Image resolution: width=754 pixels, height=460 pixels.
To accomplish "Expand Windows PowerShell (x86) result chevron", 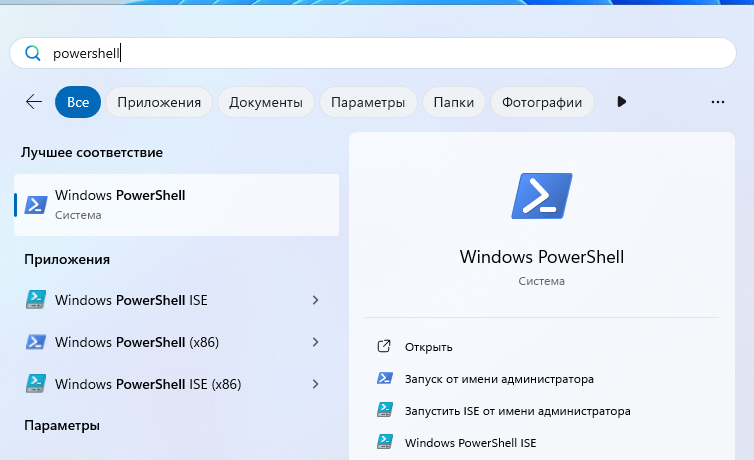I will (x=315, y=342).
